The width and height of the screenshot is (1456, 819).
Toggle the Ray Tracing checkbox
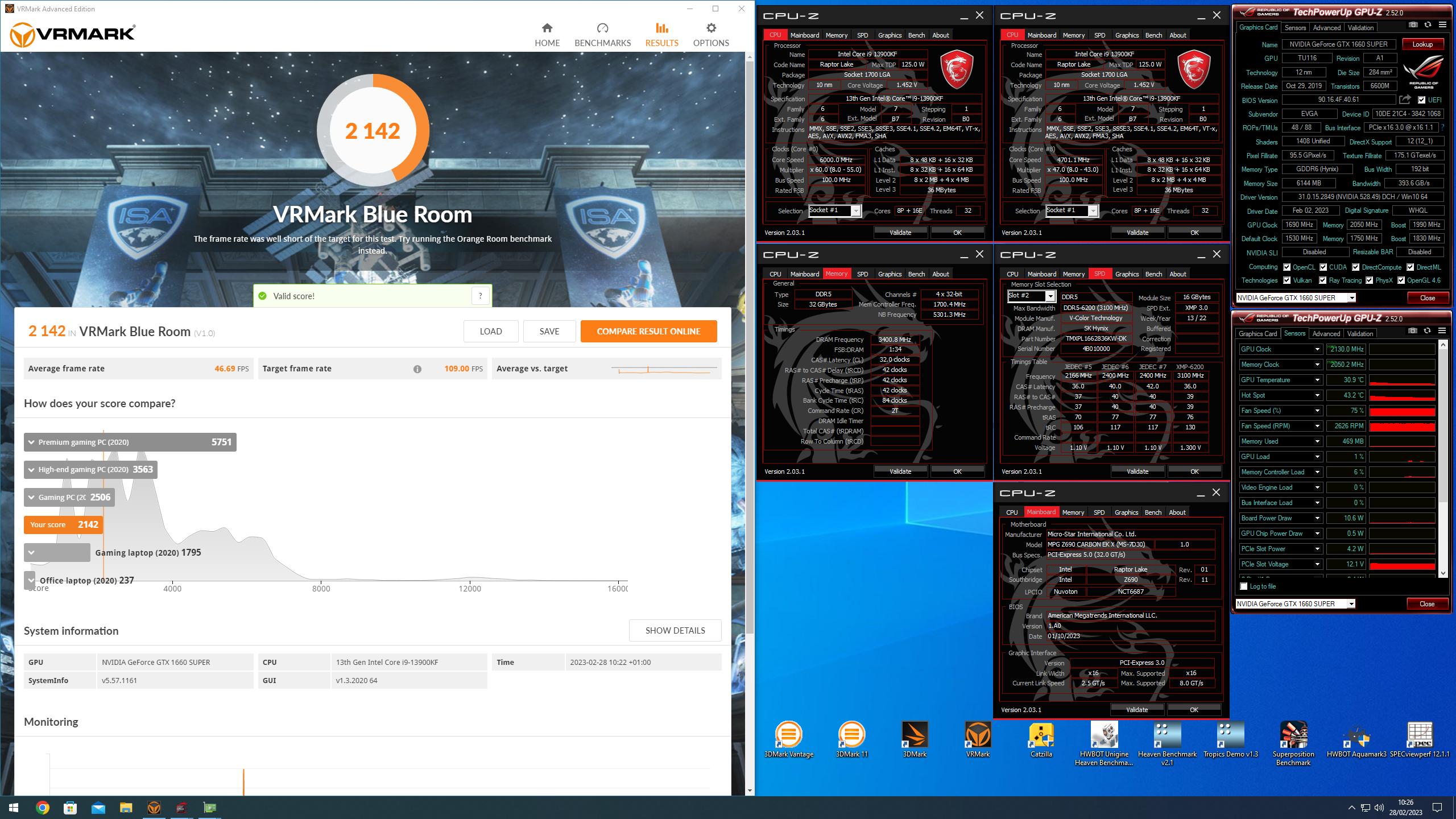click(x=1323, y=280)
